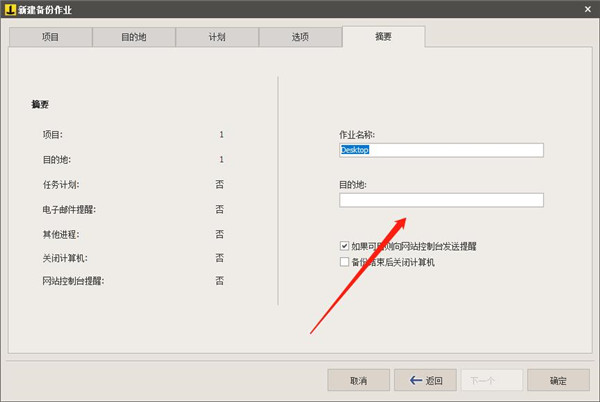Go to the 选项 tab
Screen dimensions: 600x402
(x=300, y=37)
